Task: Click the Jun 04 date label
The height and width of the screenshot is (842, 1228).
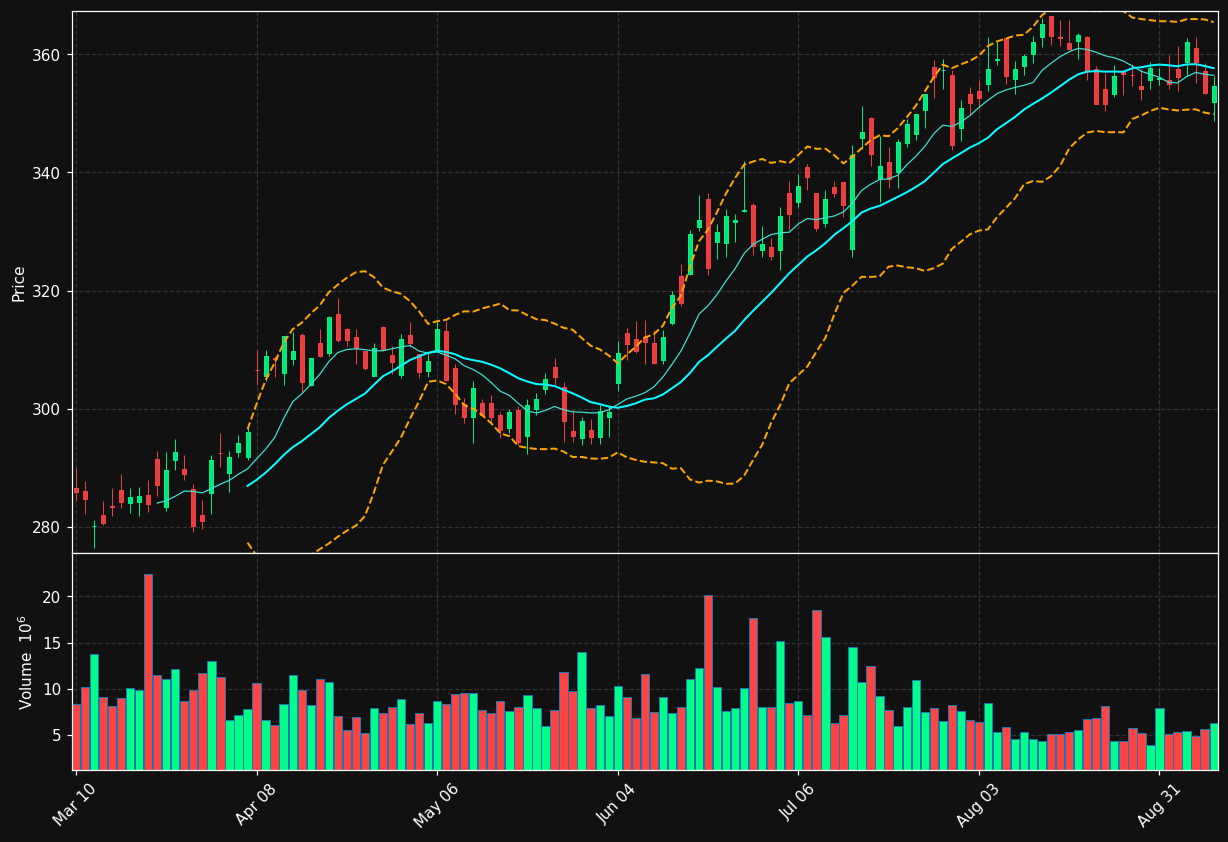Action: pyautogui.click(x=616, y=805)
